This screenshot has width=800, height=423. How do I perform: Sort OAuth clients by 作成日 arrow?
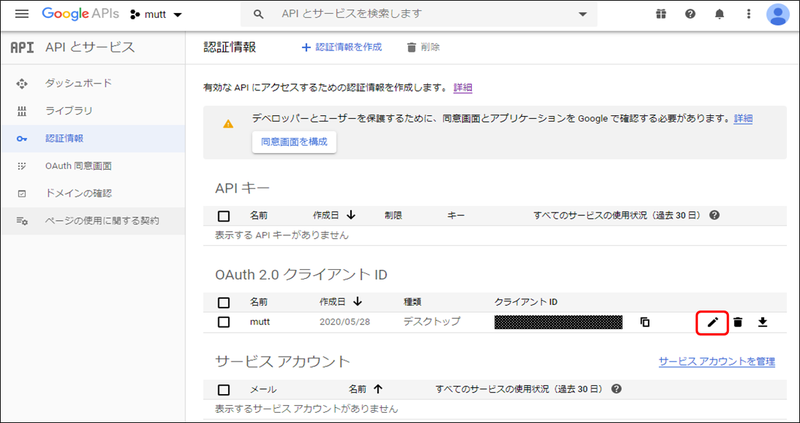tap(357, 302)
